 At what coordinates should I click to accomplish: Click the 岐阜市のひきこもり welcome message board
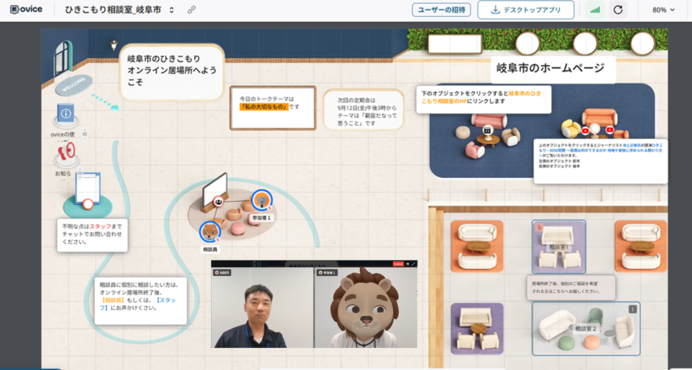point(172,72)
